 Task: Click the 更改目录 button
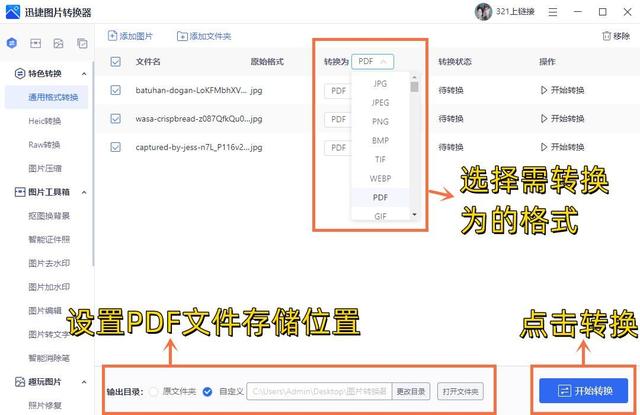point(411,392)
